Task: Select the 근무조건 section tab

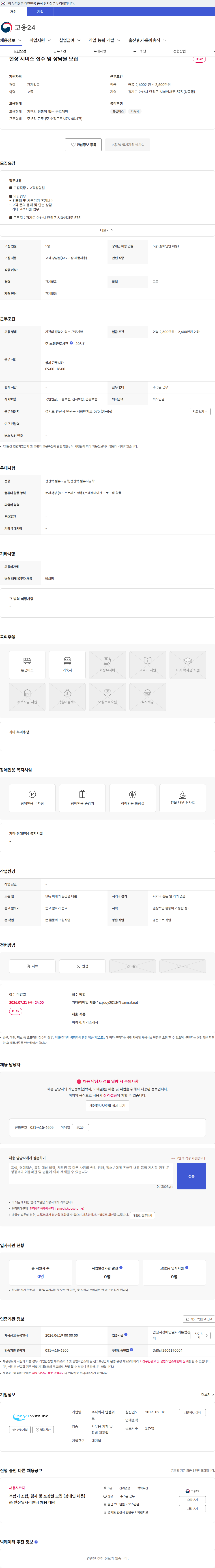Action: (x=60, y=51)
